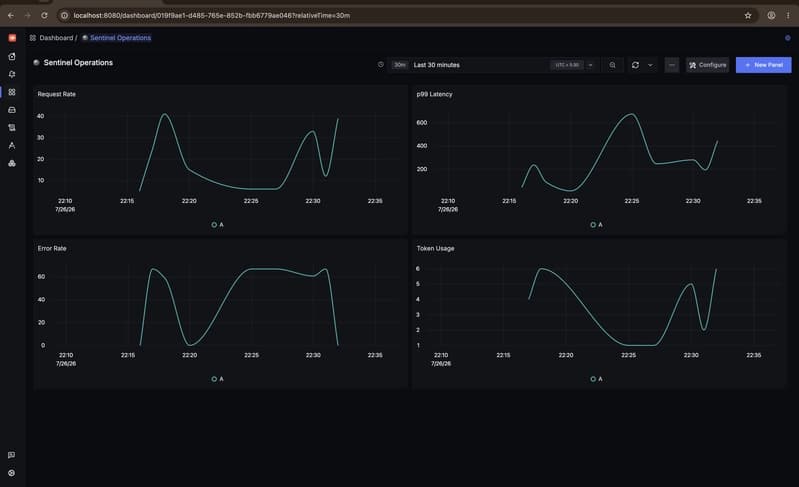
Task: Click the 22:35 label in Token Usage chart
Action: (x=754, y=355)
